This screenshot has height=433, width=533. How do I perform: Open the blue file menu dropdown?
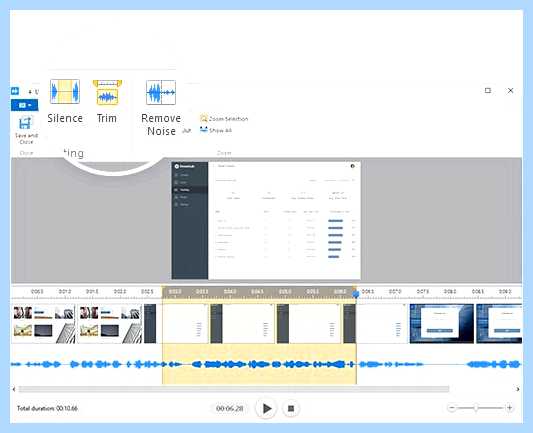click(x=24, y=105)
